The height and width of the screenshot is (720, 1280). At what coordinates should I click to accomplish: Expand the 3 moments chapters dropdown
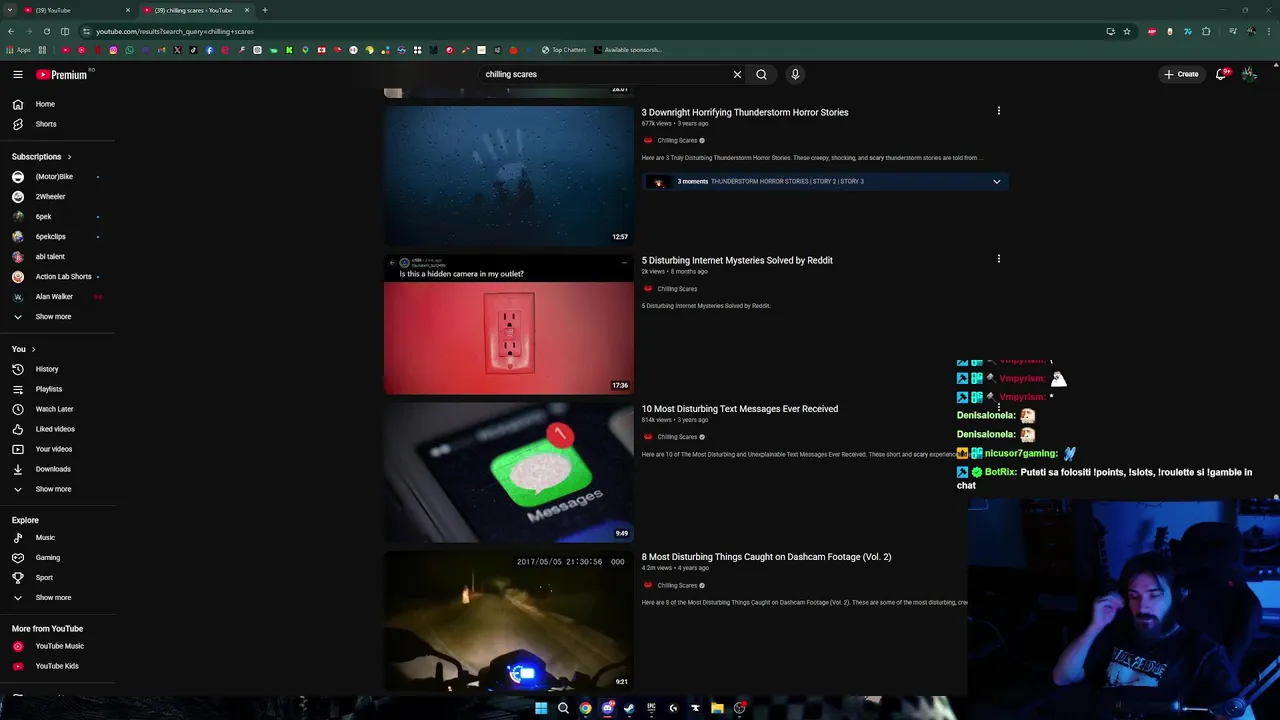(996, 182)
